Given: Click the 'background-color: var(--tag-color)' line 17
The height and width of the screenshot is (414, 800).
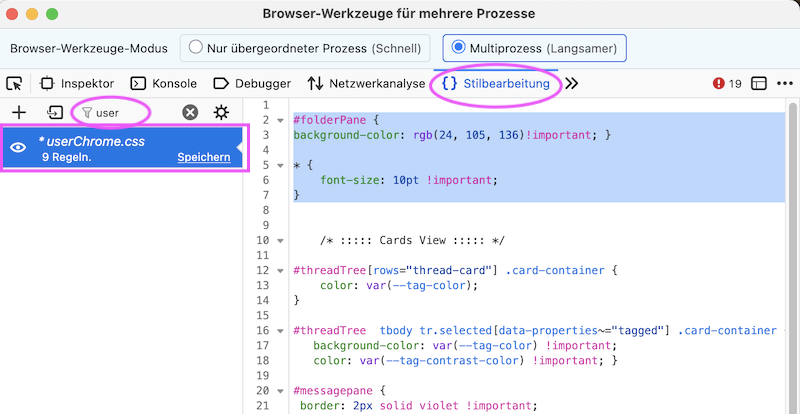Looking at the screenshot, I should tap(465, 346).
